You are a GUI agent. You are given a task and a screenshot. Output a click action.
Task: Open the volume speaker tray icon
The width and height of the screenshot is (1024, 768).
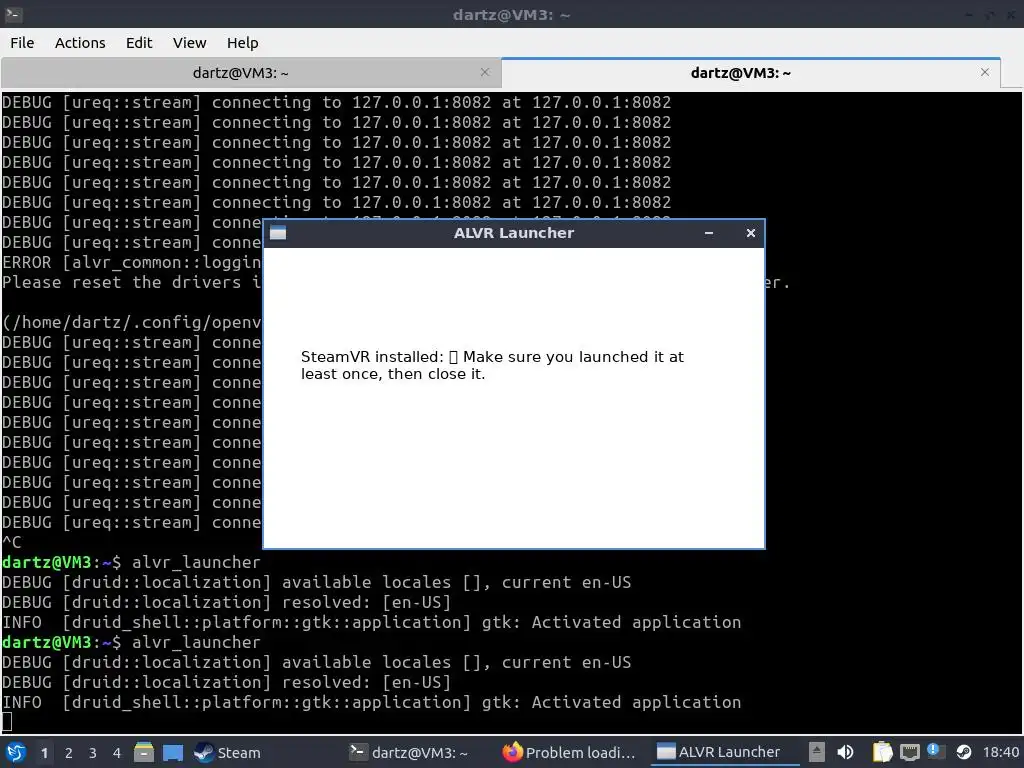(845, 752)
